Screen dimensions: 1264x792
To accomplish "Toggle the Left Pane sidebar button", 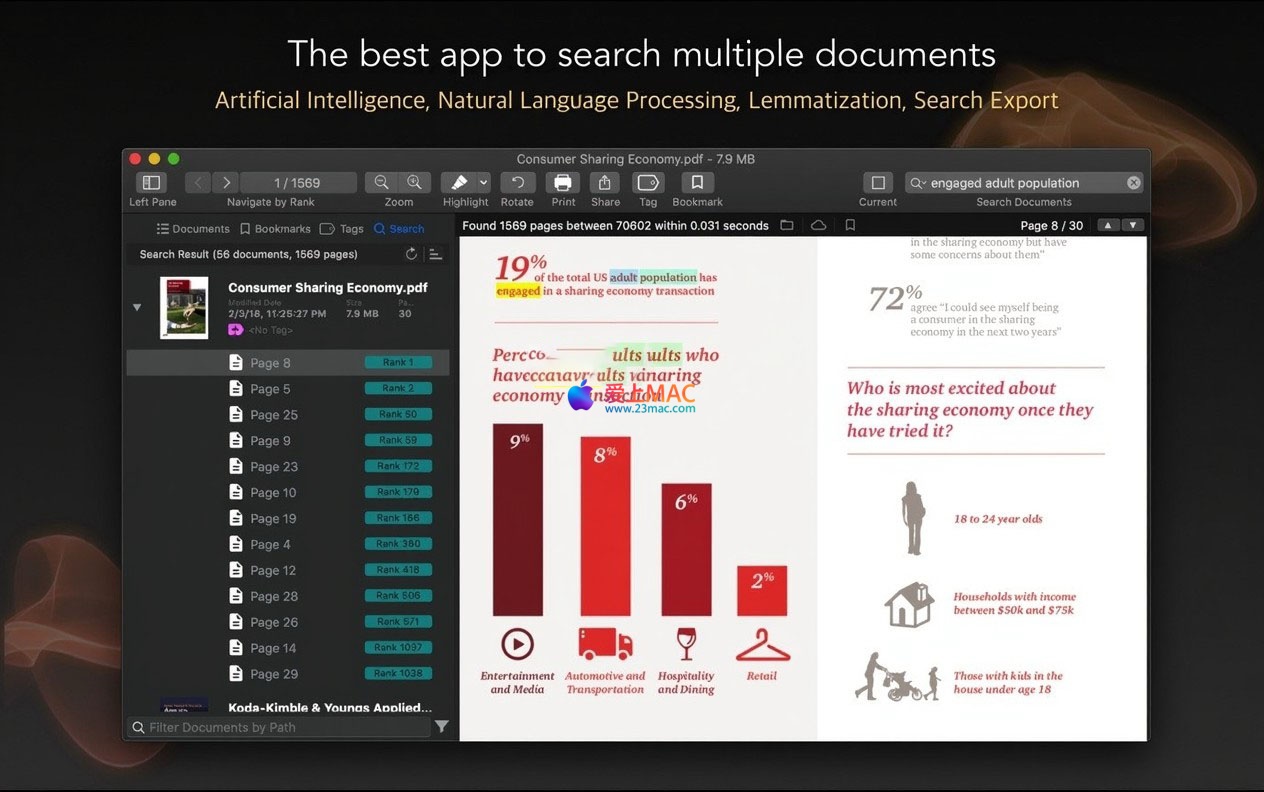I will tap(152, 183).
